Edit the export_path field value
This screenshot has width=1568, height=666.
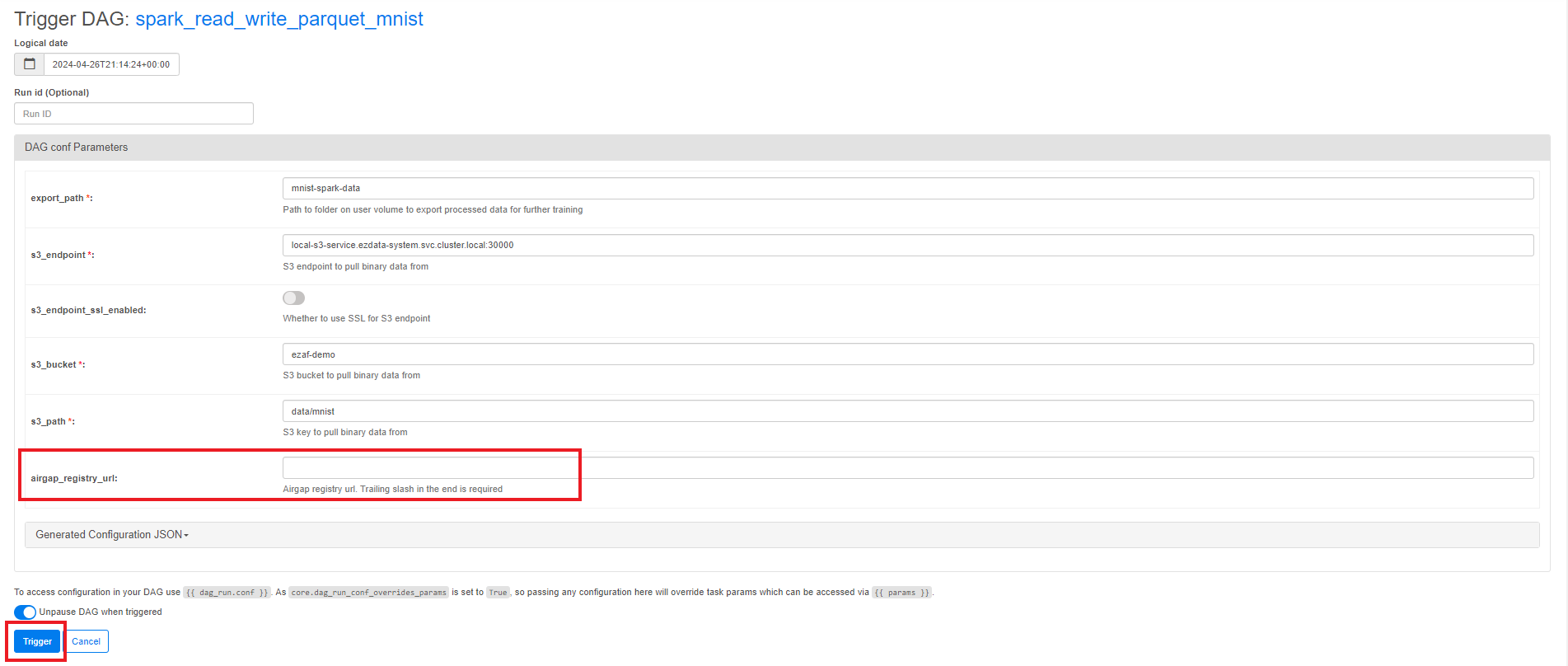(908, 188)
